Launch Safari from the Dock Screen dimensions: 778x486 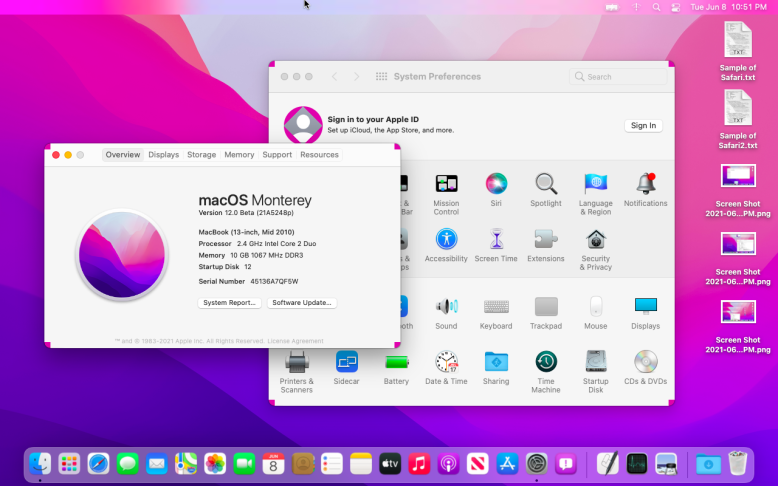click(98, 464)
